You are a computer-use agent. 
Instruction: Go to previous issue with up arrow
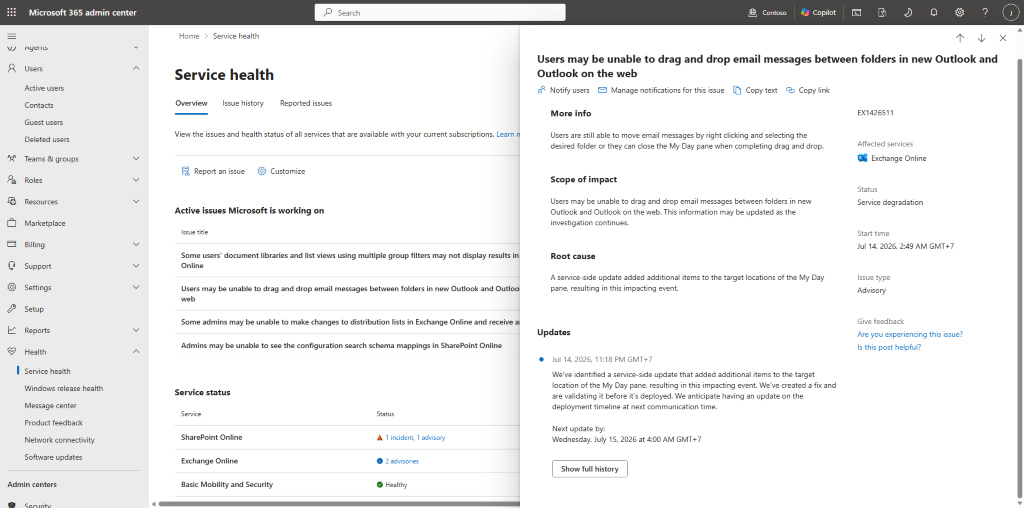pyautogui.click(x=960, y=38)
